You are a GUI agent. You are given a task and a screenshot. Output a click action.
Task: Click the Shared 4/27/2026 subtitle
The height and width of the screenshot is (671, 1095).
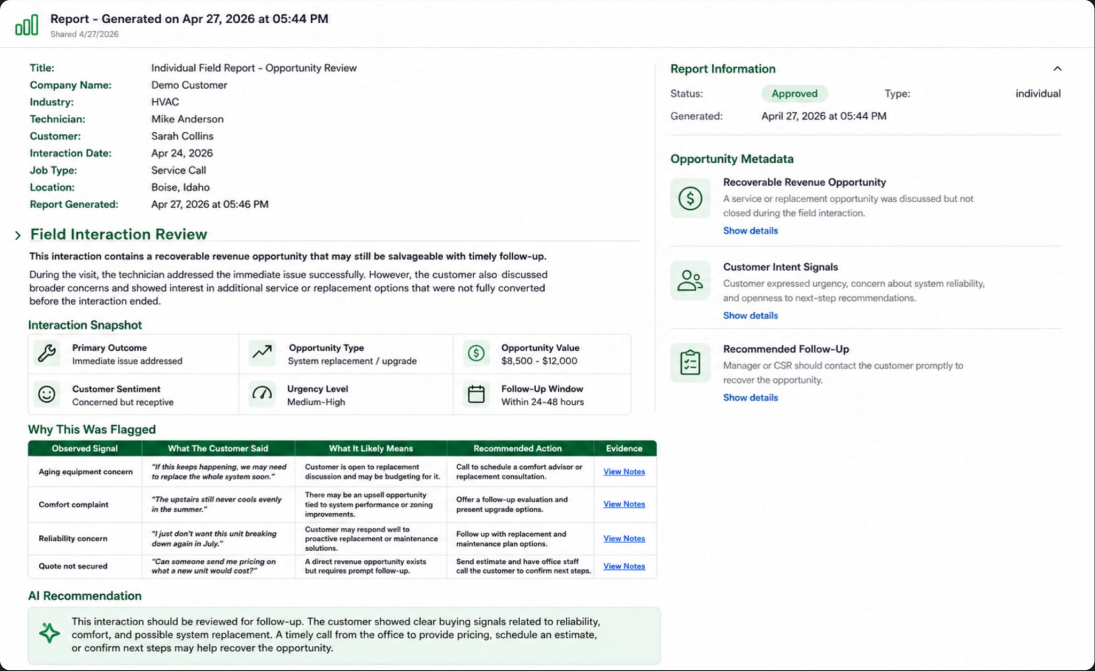[84, 34]
